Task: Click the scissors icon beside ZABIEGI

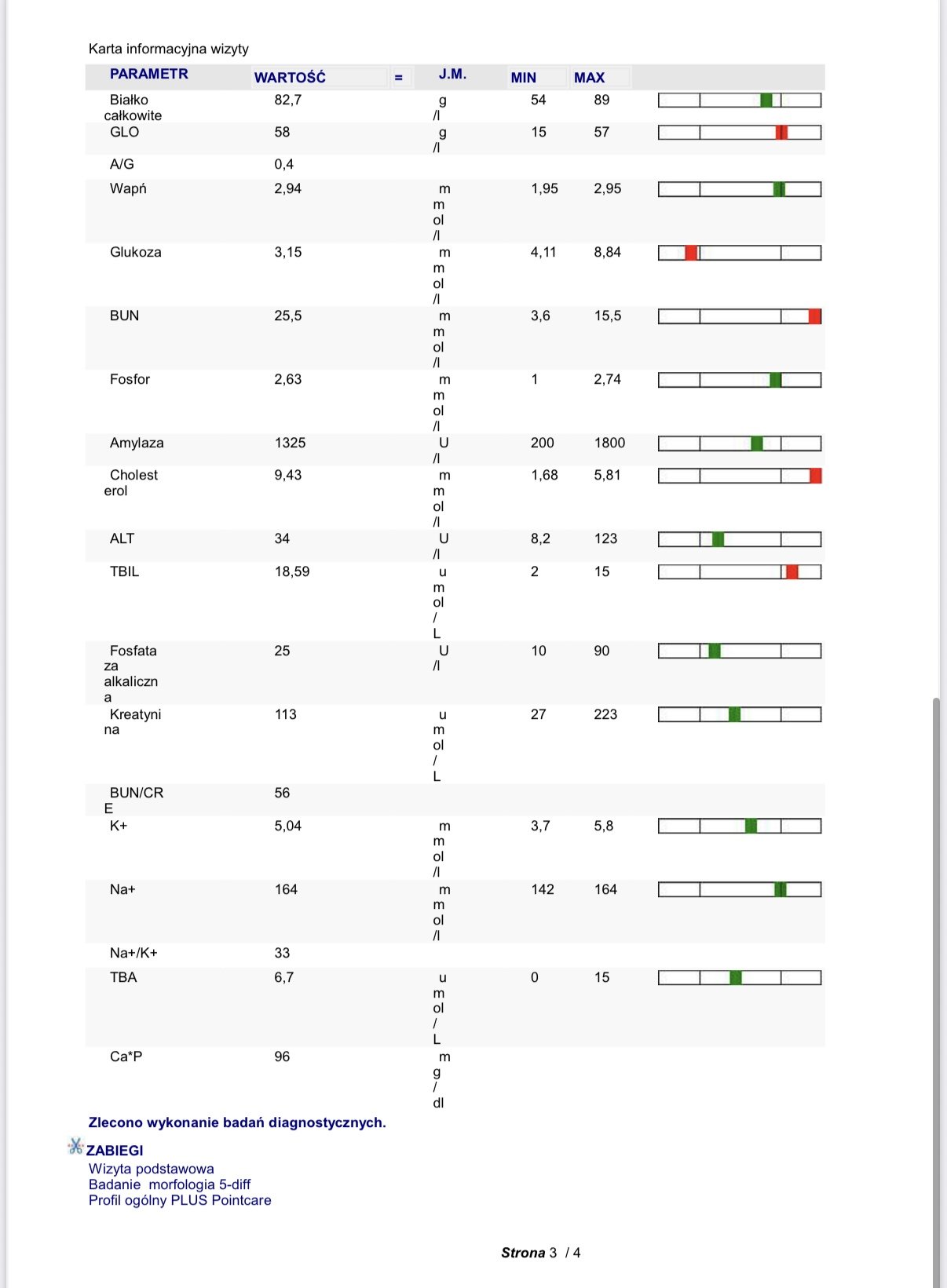Action: (x=75, y=1147)
